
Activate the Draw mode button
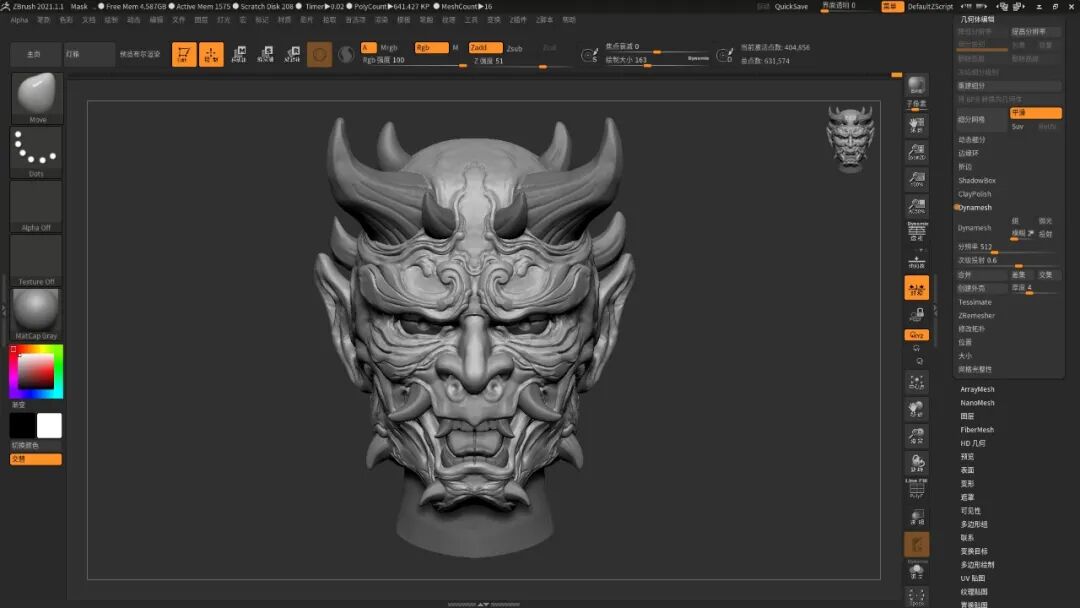pos(211,55)
